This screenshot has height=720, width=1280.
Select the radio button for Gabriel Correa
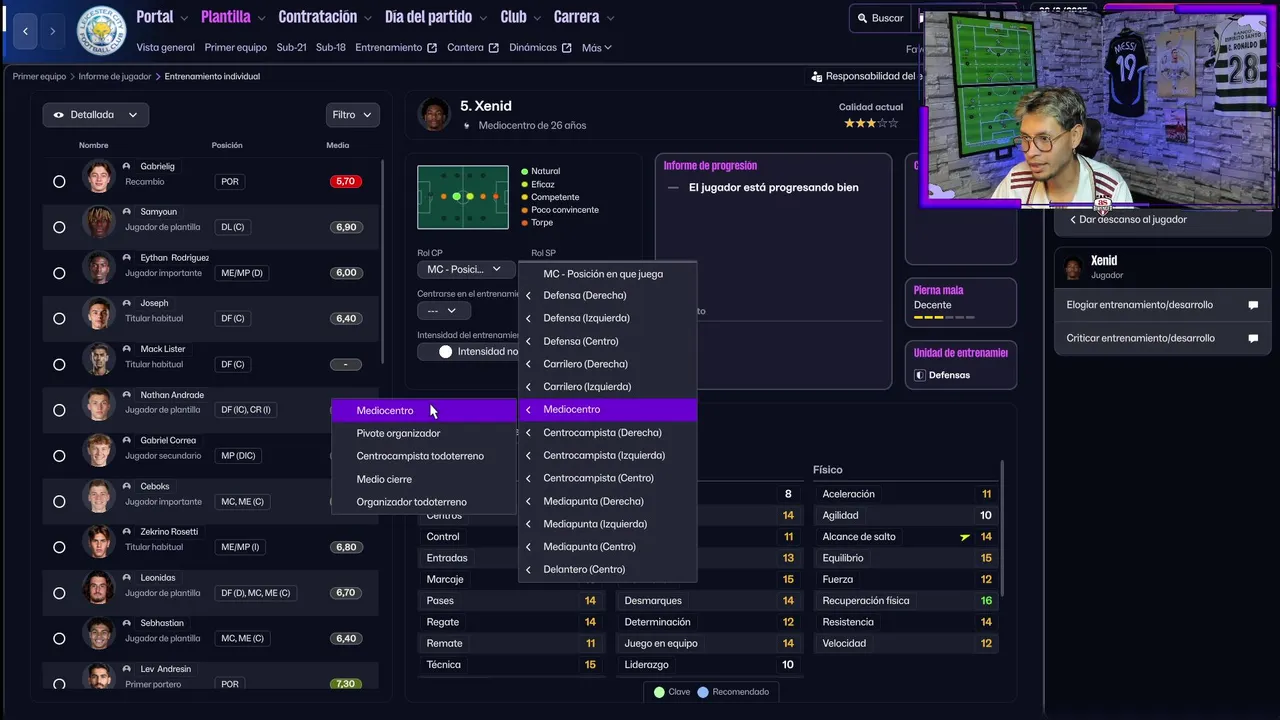coord(59,456)
